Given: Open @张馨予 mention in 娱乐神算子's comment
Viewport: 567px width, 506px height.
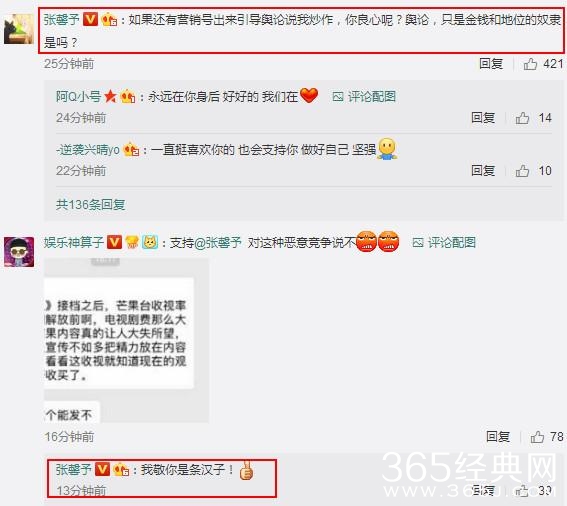Looking at the screenshot, I should pos(218,242).
